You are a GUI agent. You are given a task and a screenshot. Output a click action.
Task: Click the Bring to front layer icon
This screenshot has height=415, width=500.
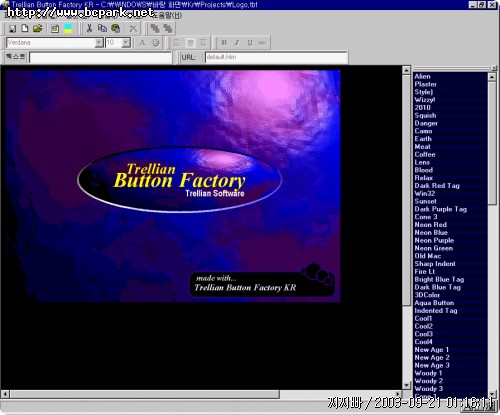tap(155, 29)
